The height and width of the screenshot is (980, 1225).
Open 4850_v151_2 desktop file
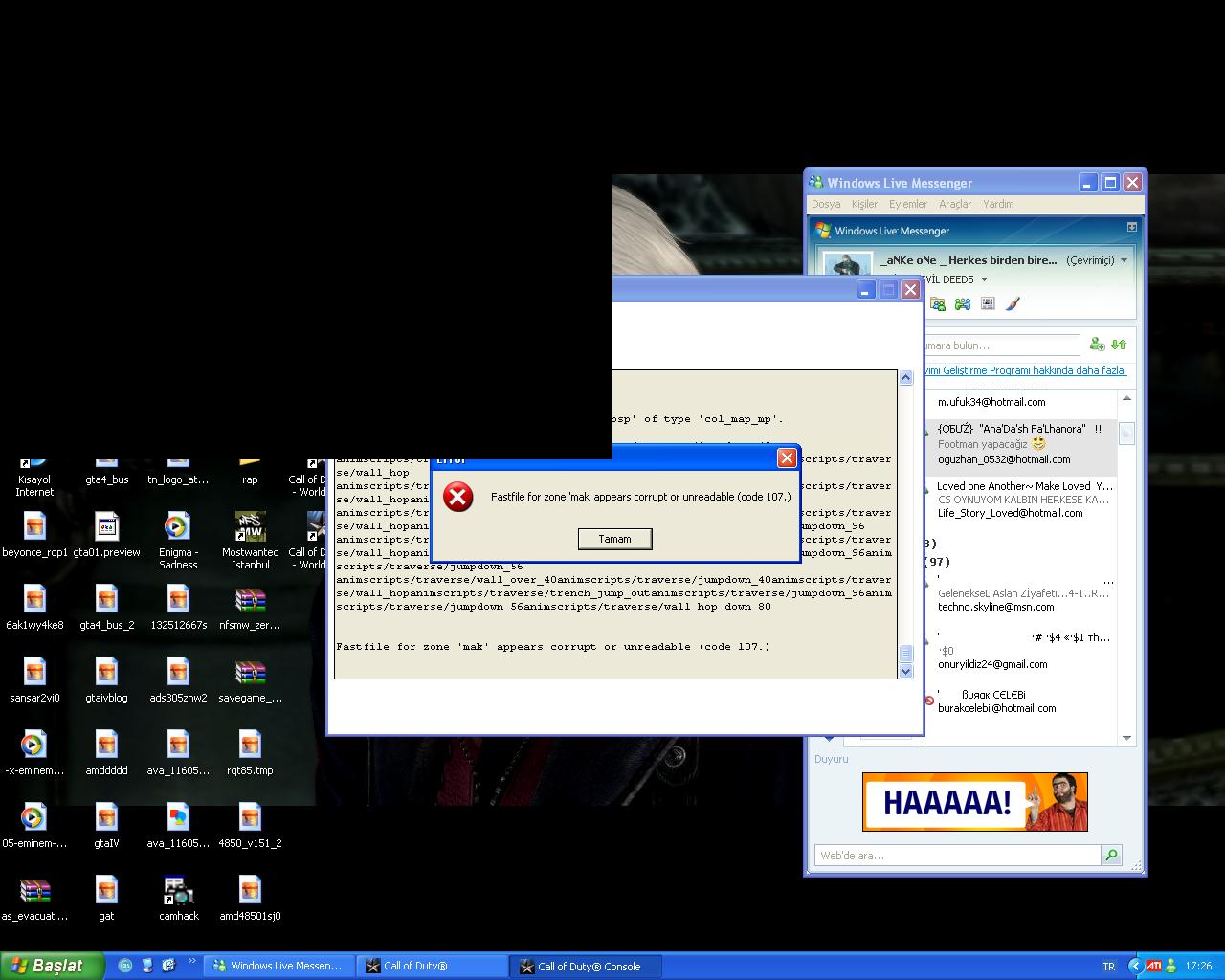[x=250, y=826]
